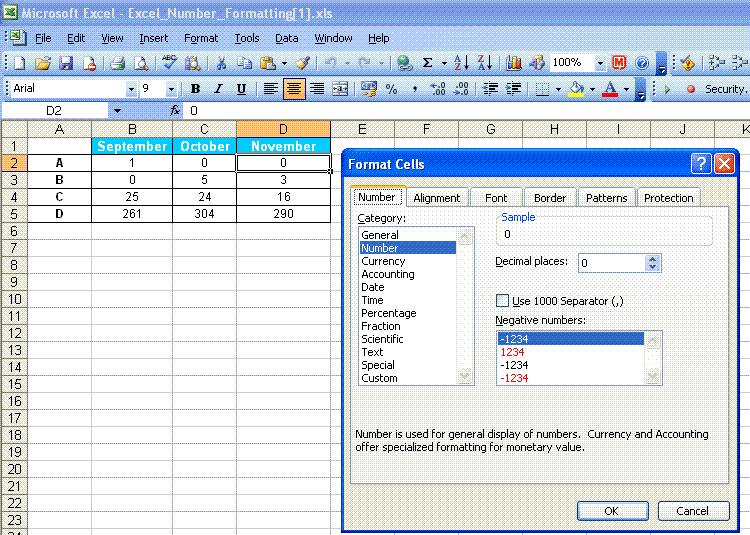Select column header E
The width and height of the screenshot is (750, 535).
[x=362, y=129]
